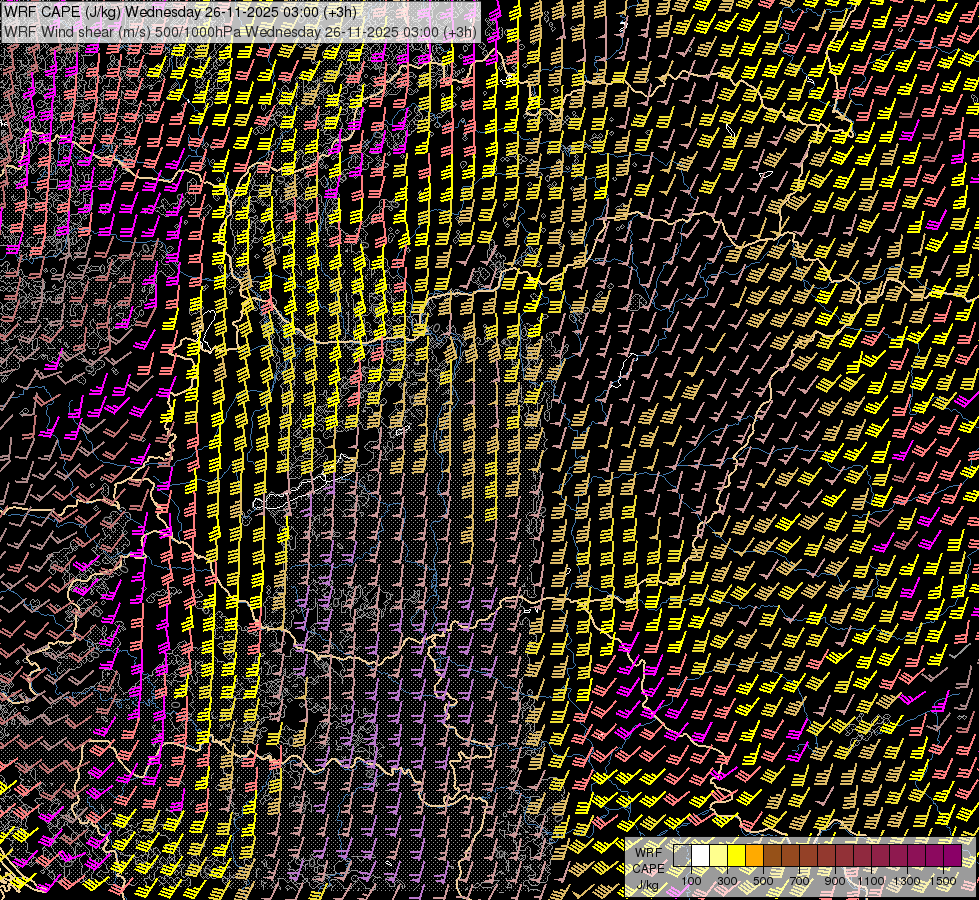Click the gray leftmost legend swatch
This screenshot has width=979, height=900.
click(682, 855)
